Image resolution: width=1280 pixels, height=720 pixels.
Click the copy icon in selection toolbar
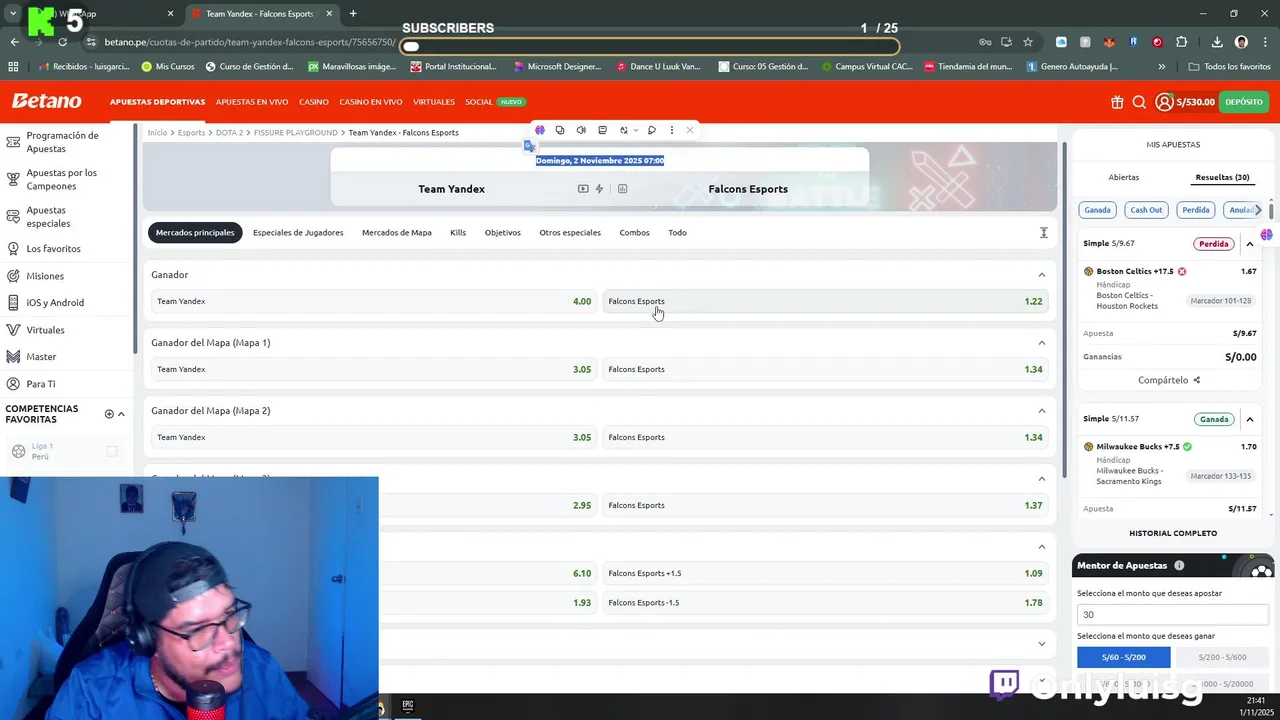tap(560, 130)
